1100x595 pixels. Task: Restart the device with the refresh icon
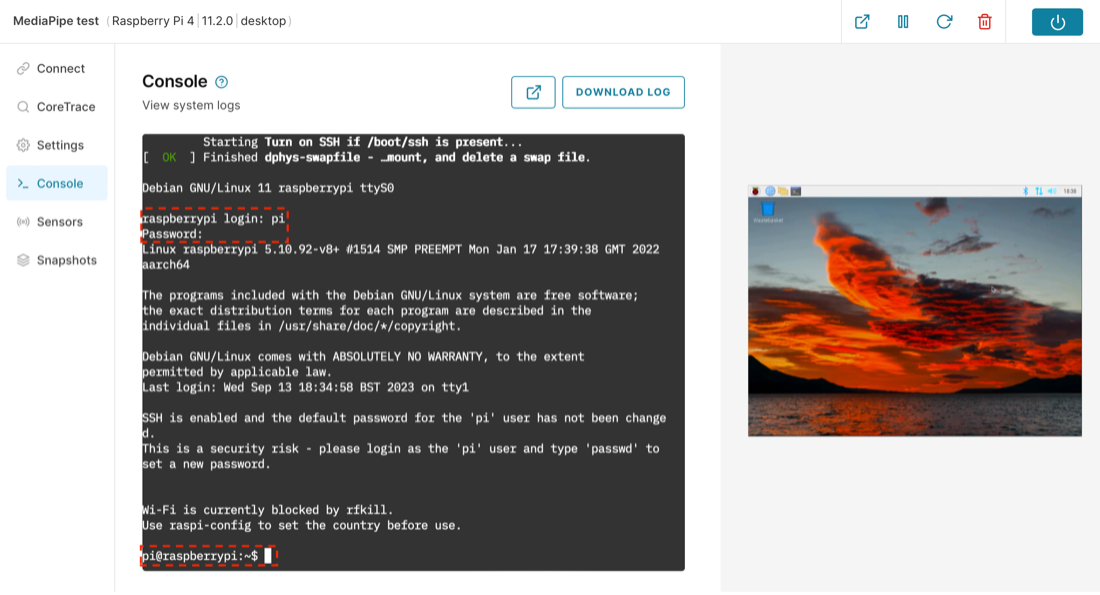pyautogui.click(x=944, y=21)
